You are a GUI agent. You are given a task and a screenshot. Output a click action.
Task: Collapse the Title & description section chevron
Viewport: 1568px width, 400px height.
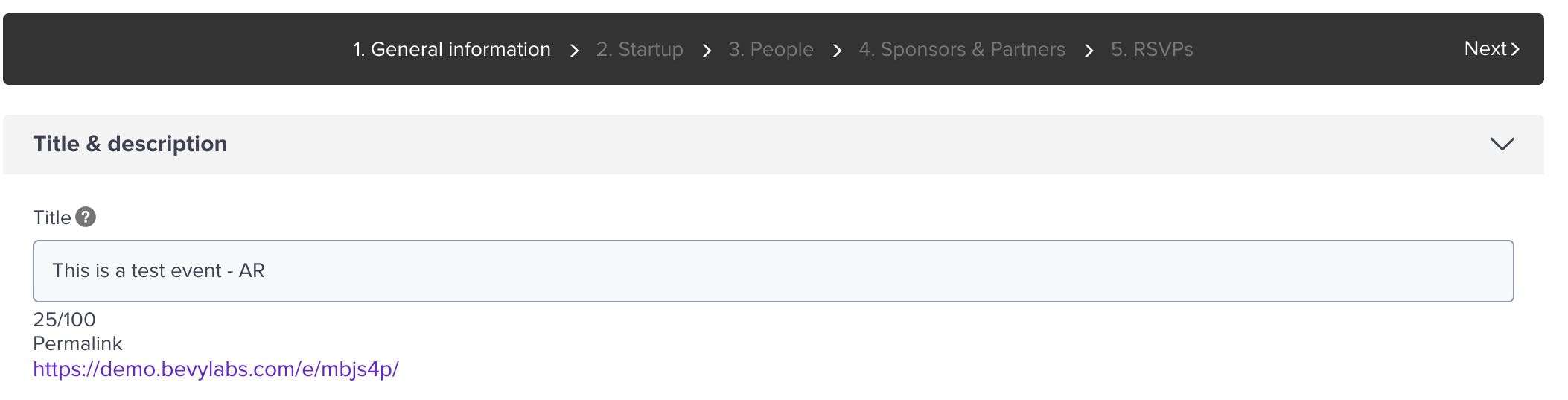[1502, 144]
